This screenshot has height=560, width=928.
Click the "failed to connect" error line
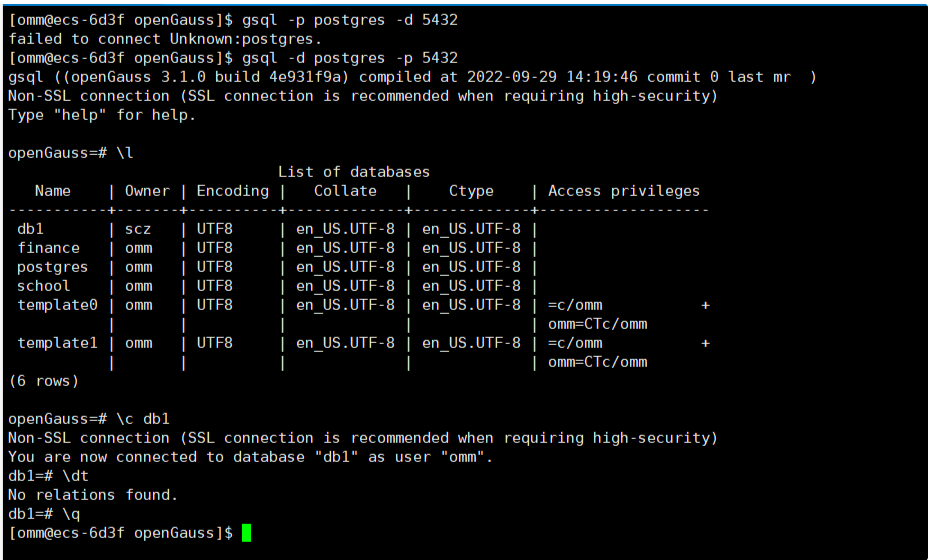pyautogui.click(x=165, y=39)
